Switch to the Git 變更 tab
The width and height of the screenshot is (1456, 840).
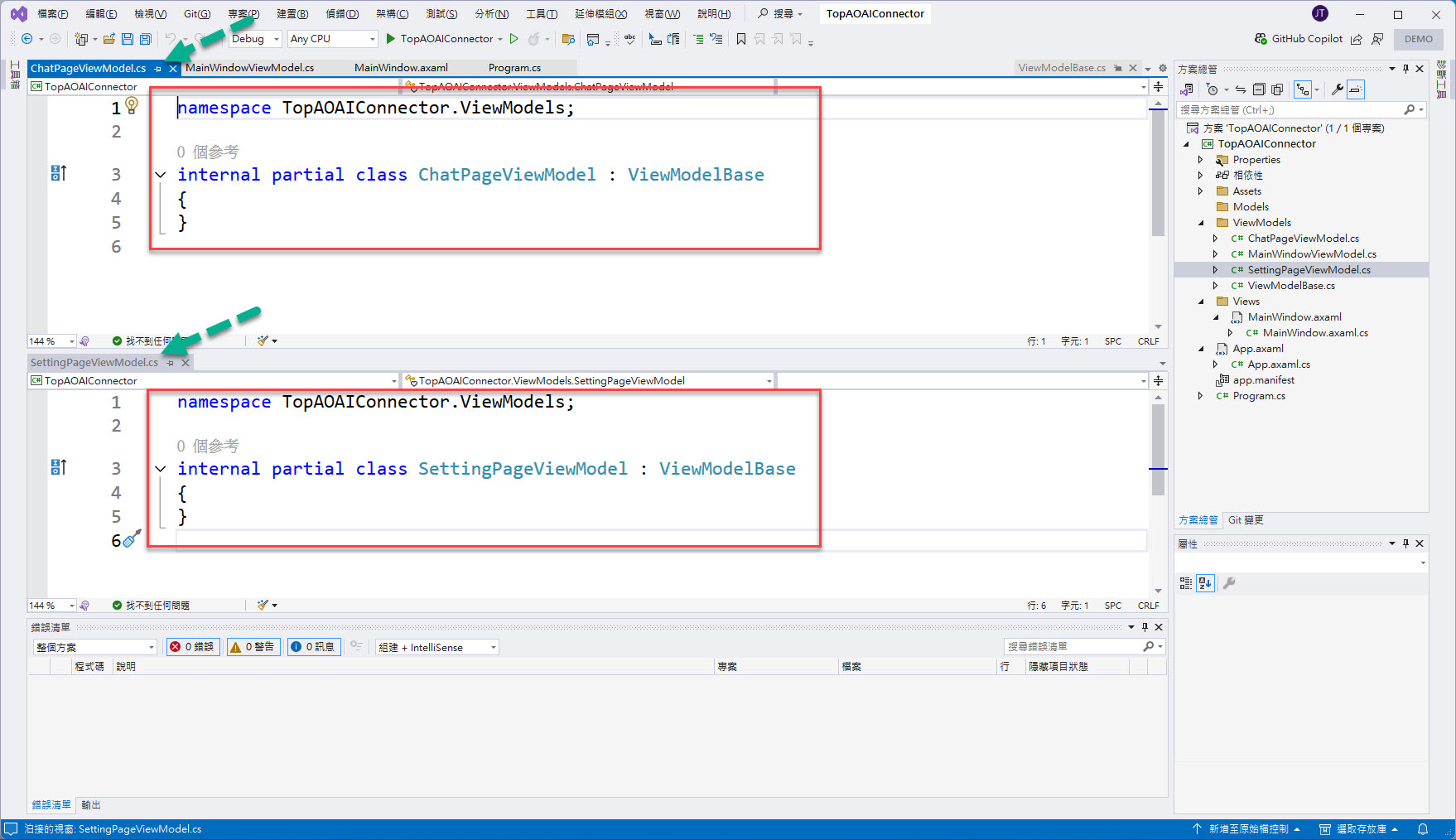point(1246,520)
